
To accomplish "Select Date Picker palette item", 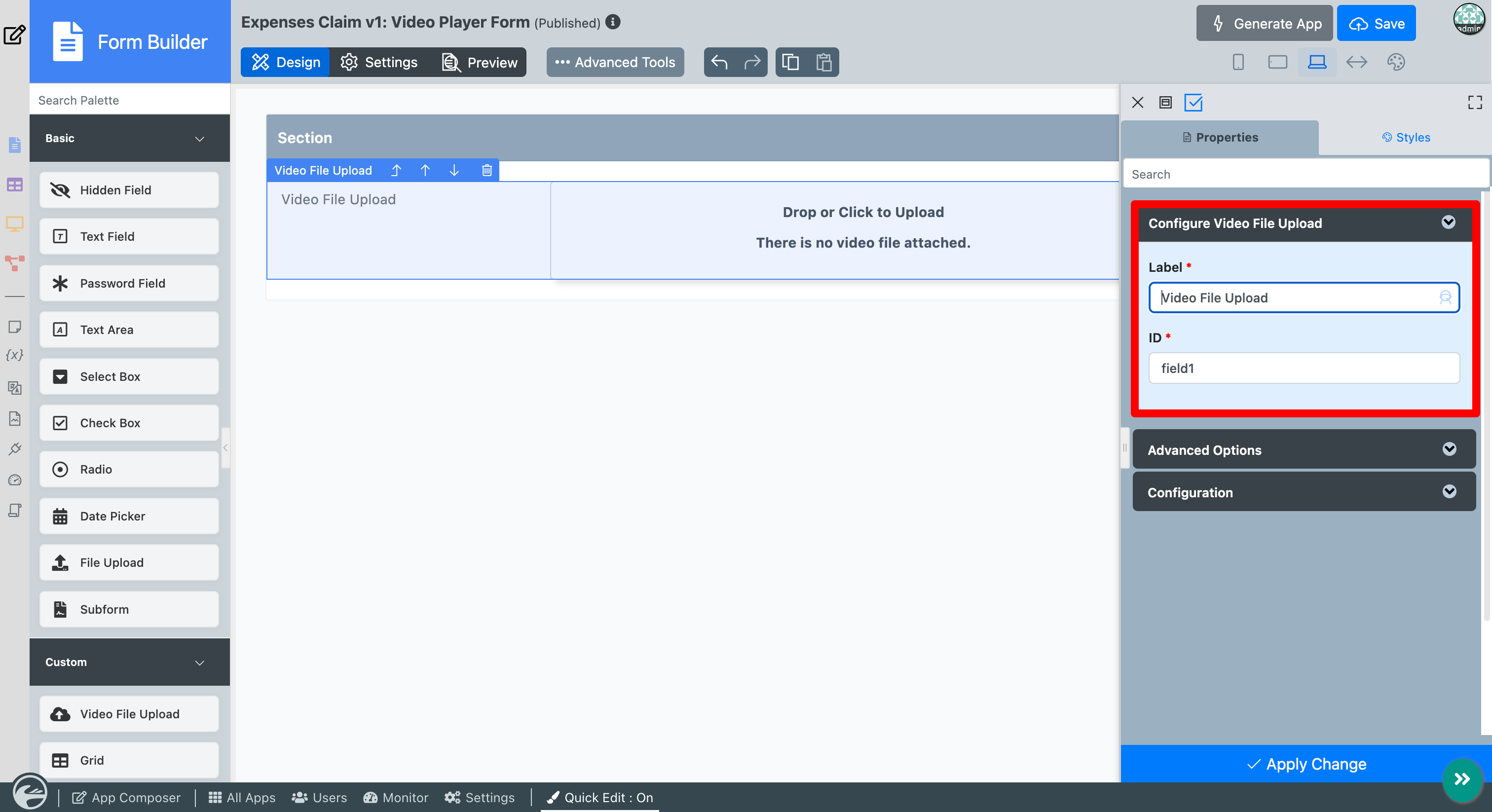I will pyautogui.click(x=129, y=516).
